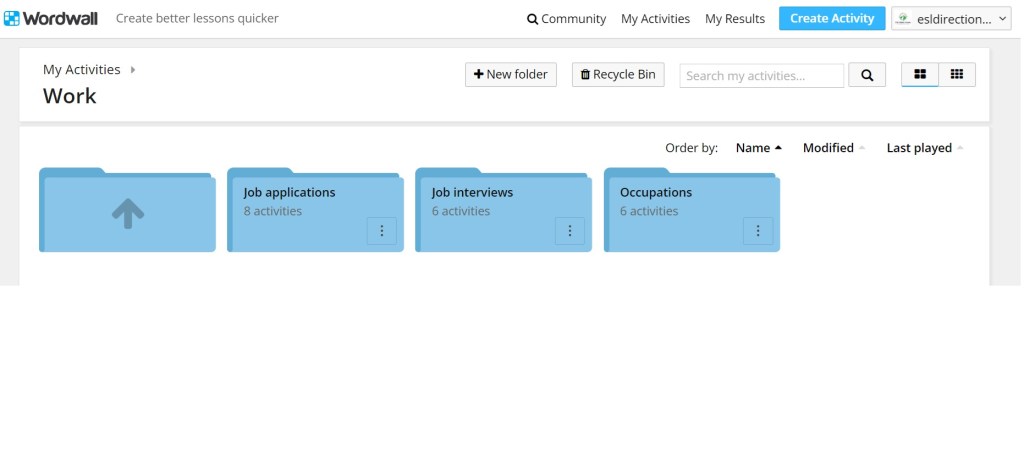Create a New folder
The width and height of the screenshot is (1024, 462).
click(x=511, y=75)
